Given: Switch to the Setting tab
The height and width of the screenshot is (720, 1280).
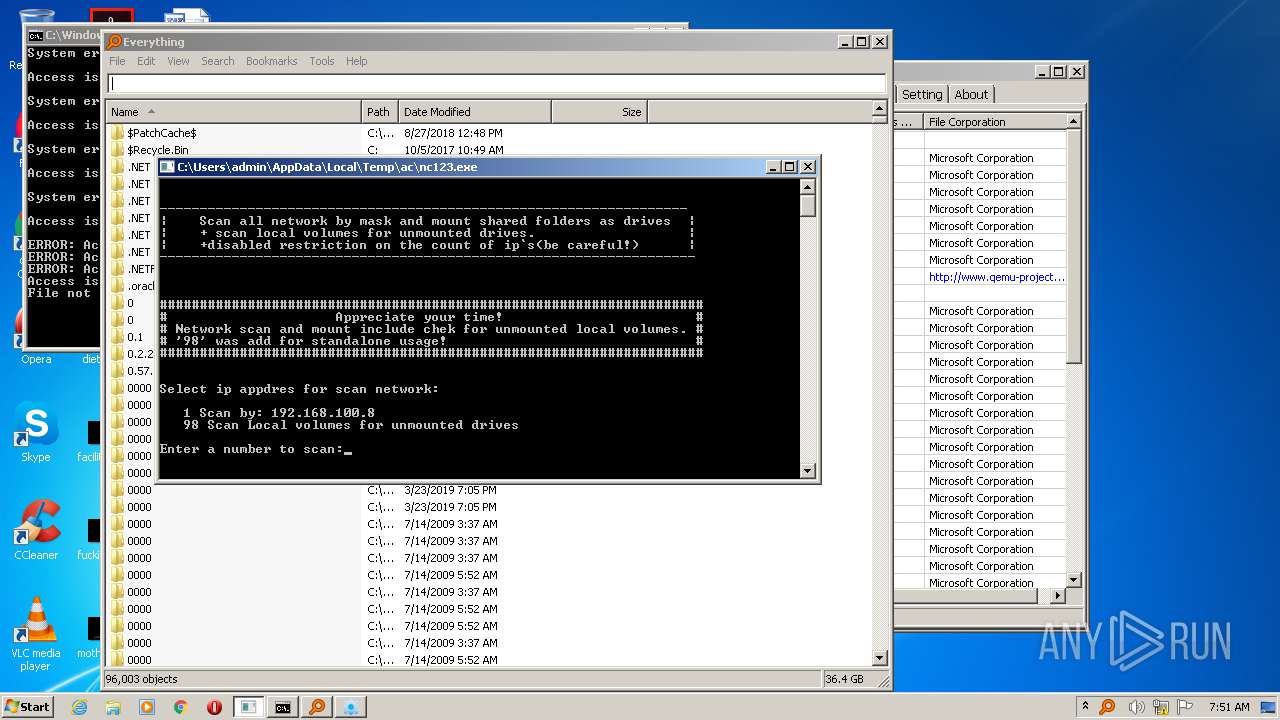Looking at the screenshot, I should 922,94.
